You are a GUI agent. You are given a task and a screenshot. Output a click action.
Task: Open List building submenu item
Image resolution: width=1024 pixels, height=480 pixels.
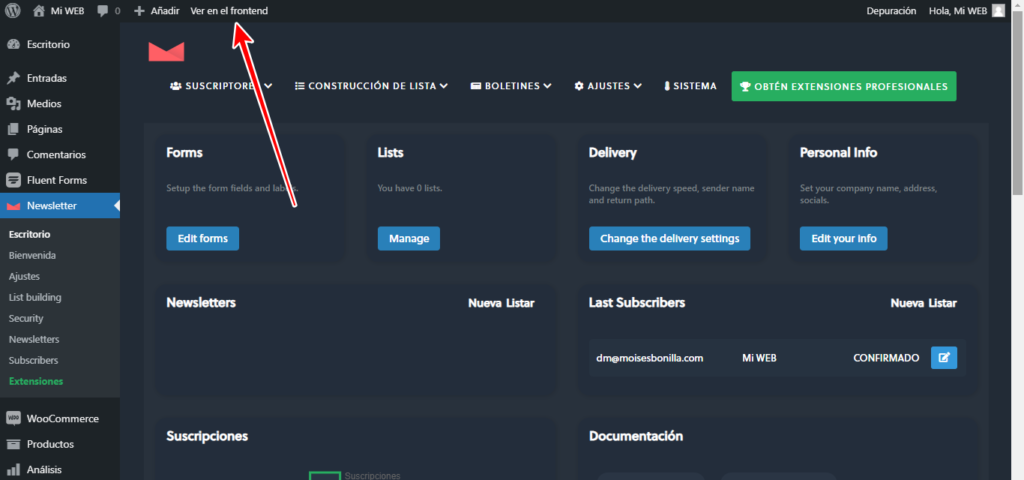point(35,297)
